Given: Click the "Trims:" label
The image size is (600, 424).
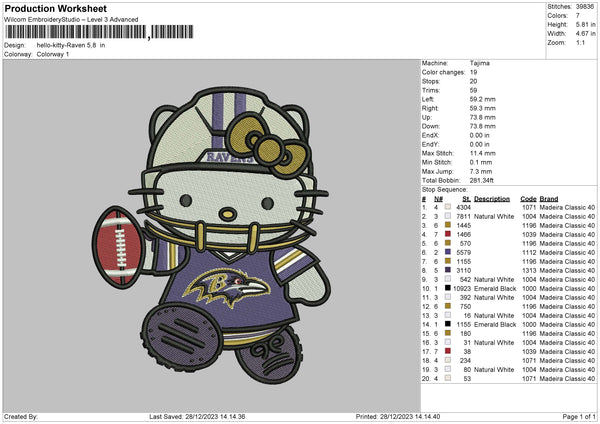Looking at the screenshot, I should (x=431, y=90).
